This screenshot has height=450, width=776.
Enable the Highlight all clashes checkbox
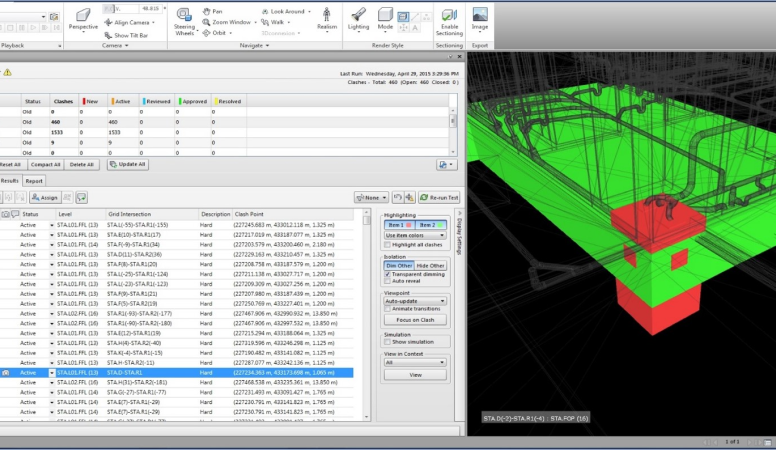pyautogui.click(x=389, y=245)
